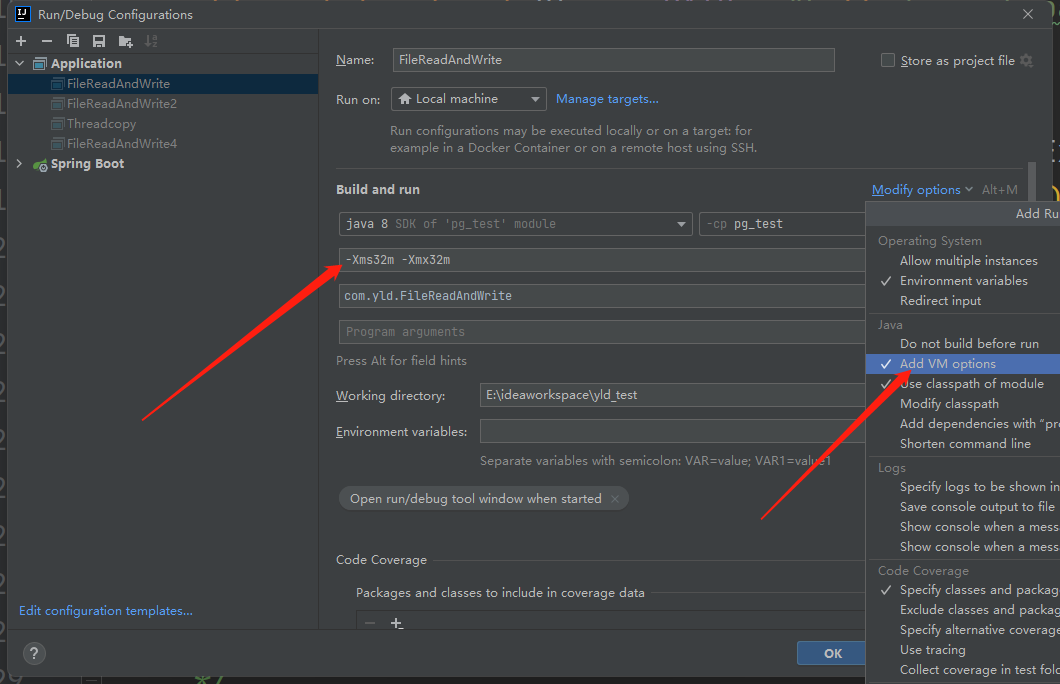This screenshot has width=1060, height=684.
Task: Add a package pattern to coverage data
Action: point(397,623)
